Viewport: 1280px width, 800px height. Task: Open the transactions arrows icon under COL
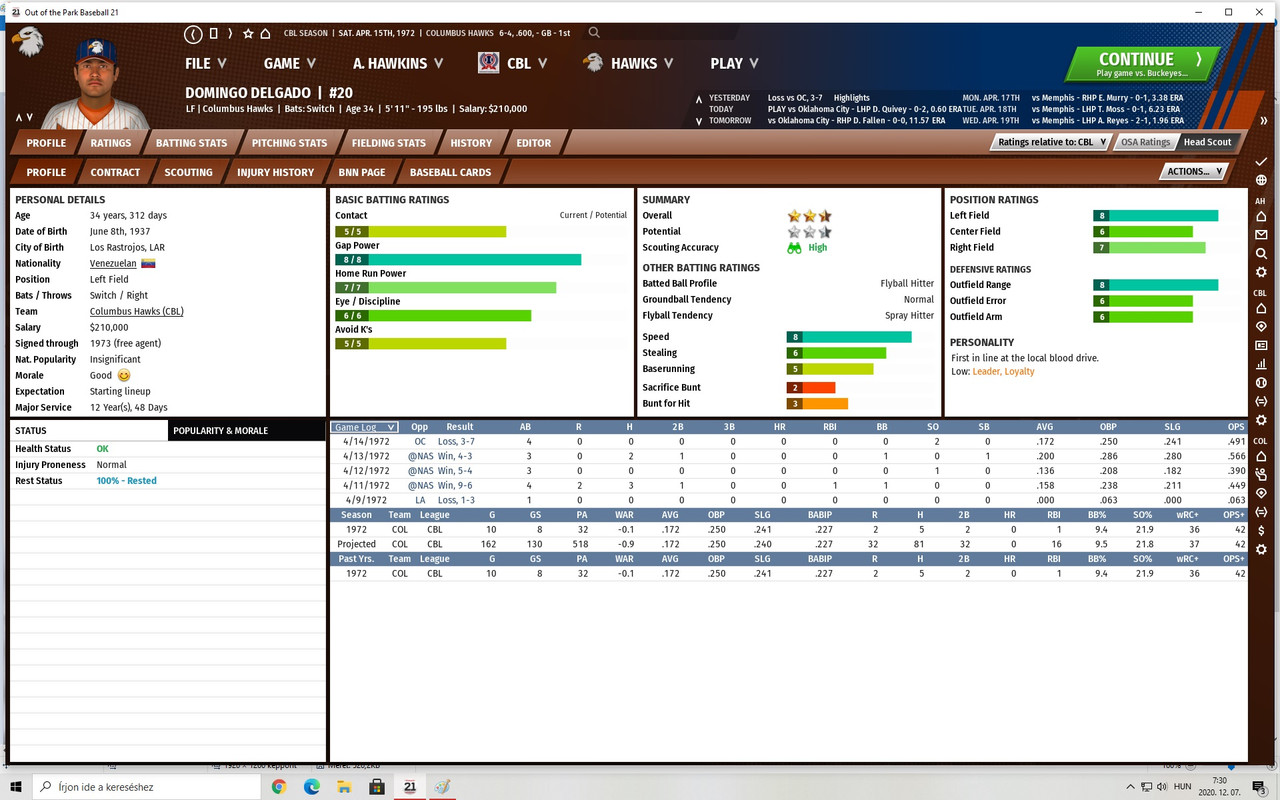[1261, 512]
